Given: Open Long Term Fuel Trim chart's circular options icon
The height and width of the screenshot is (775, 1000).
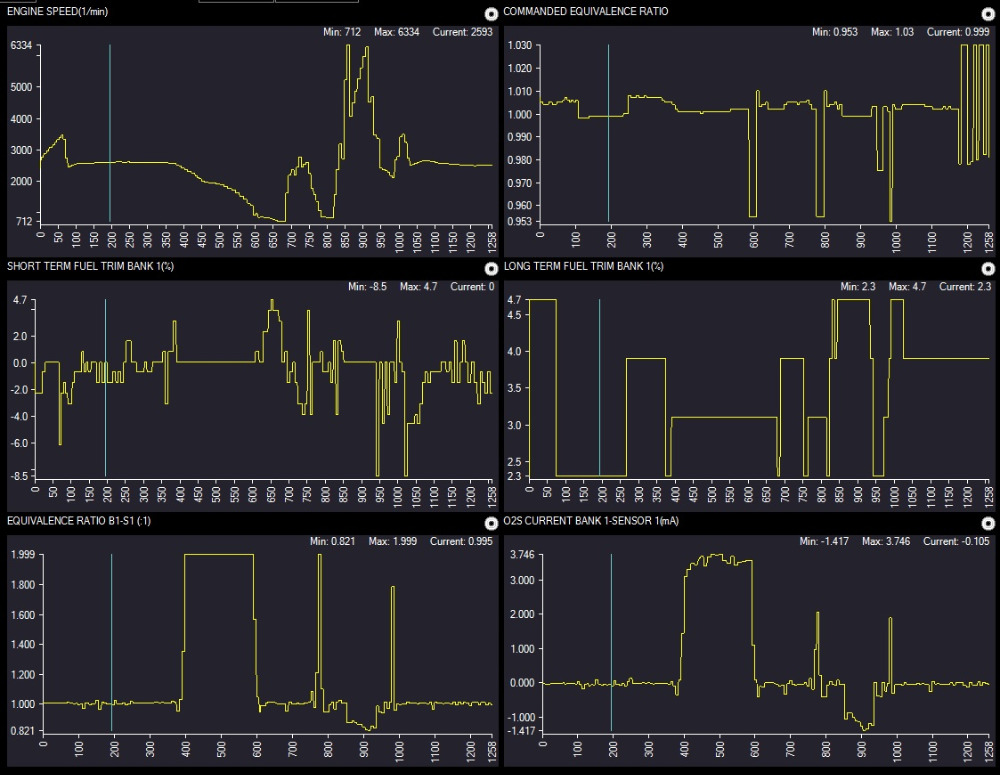Looking at the screenshot, I should click(x=987, y=269).
